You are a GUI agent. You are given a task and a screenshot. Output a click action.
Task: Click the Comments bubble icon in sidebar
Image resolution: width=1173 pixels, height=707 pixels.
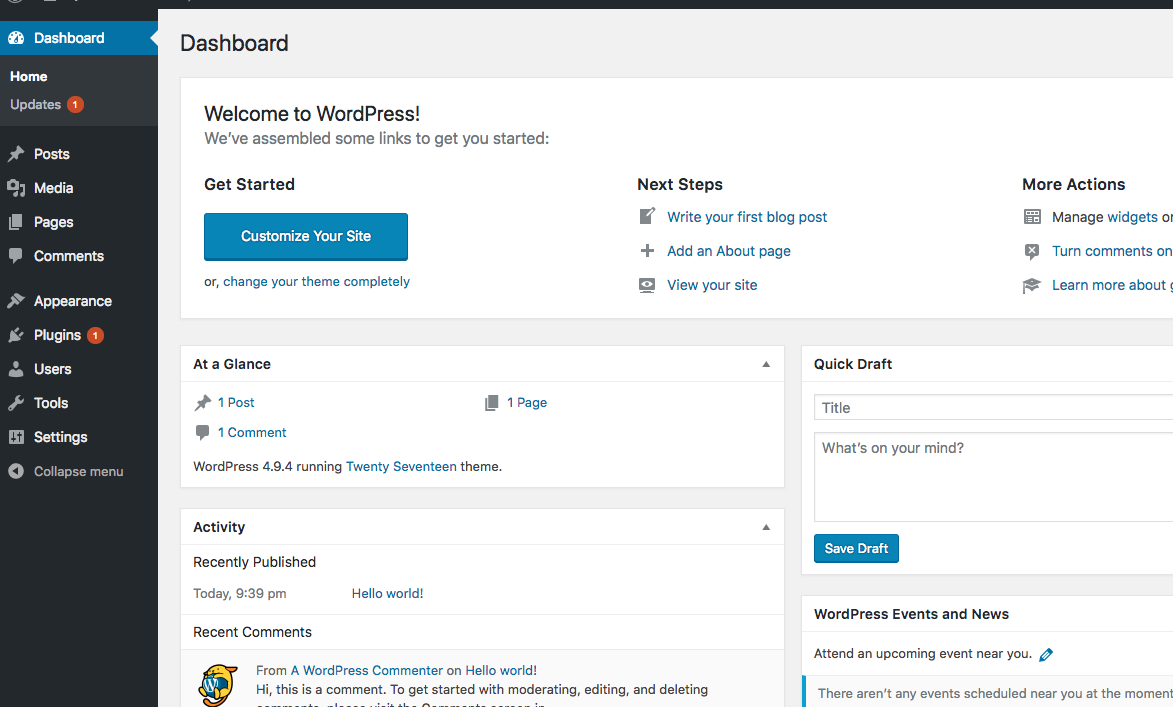(16, 256)
